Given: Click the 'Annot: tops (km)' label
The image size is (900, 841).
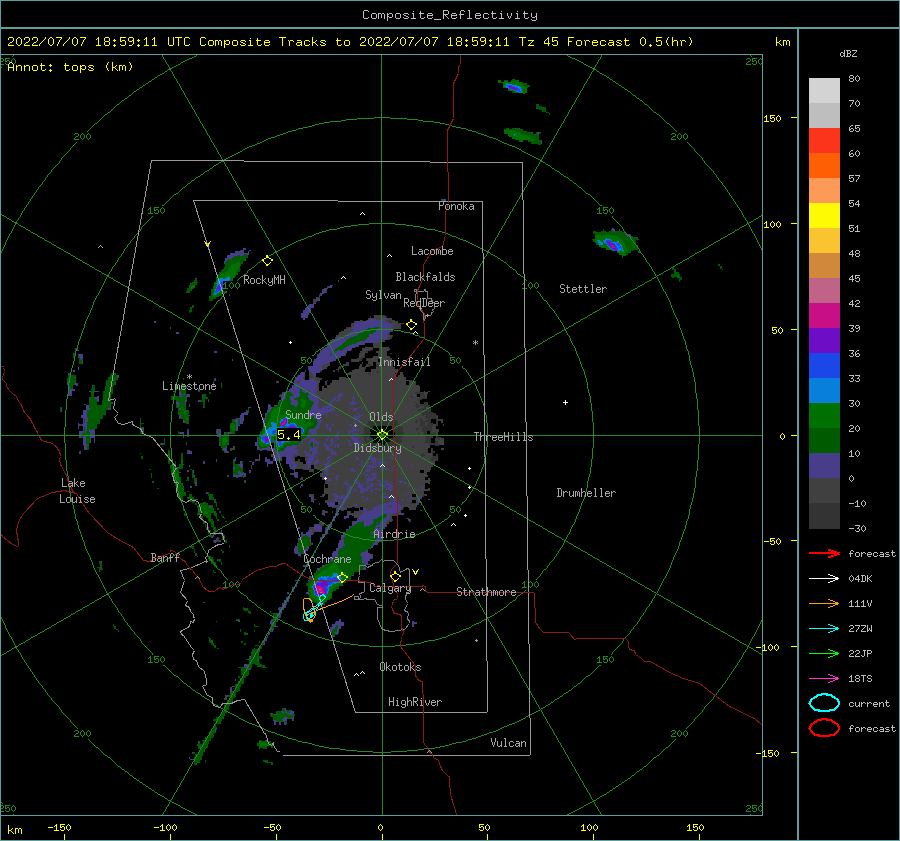Looking at the screenshot, I should 71,67.
